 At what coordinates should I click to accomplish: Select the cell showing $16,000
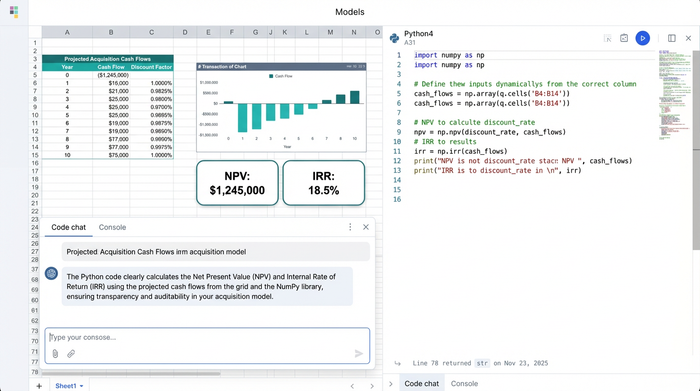(x=111, y=83)
